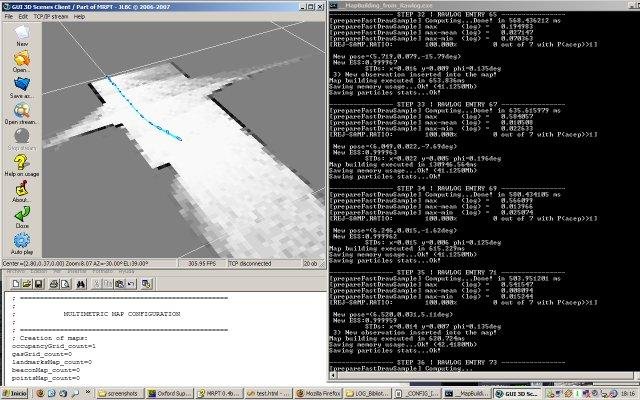This screenshot has width=640, height=400.
Task: Click the new document icon in editor toolbar
Action: click(x=16, y=284)
